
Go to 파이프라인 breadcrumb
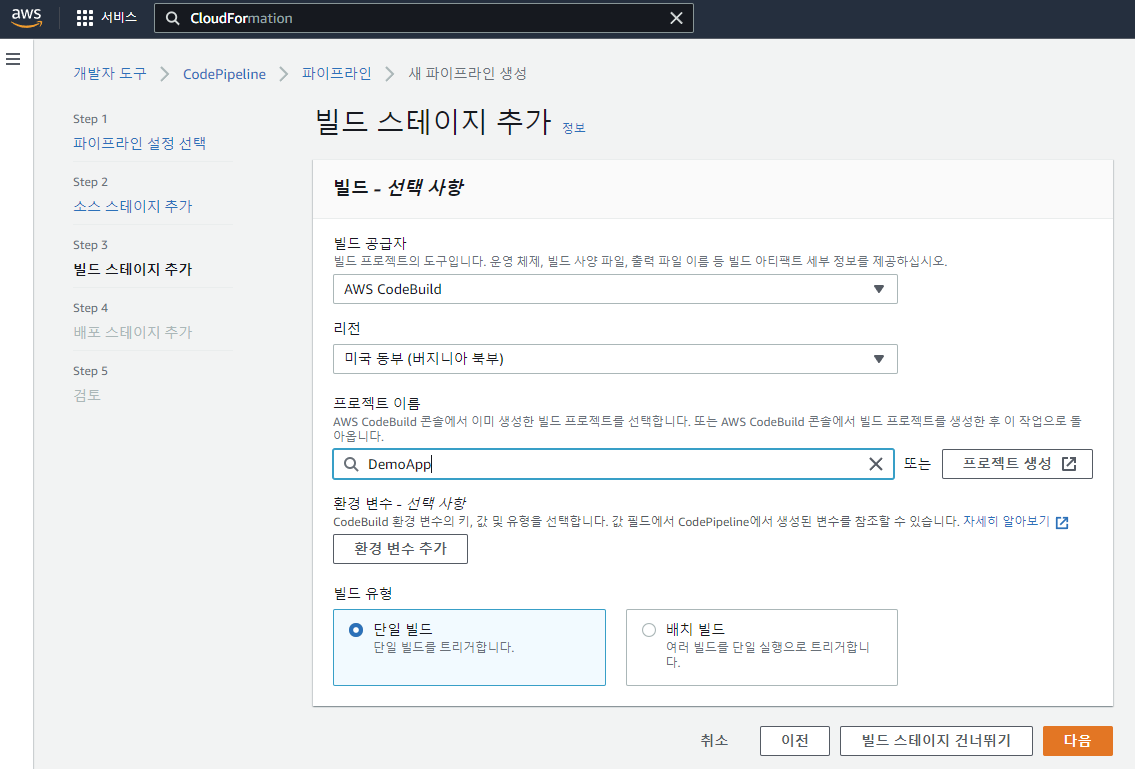click(x=337, y=74)
